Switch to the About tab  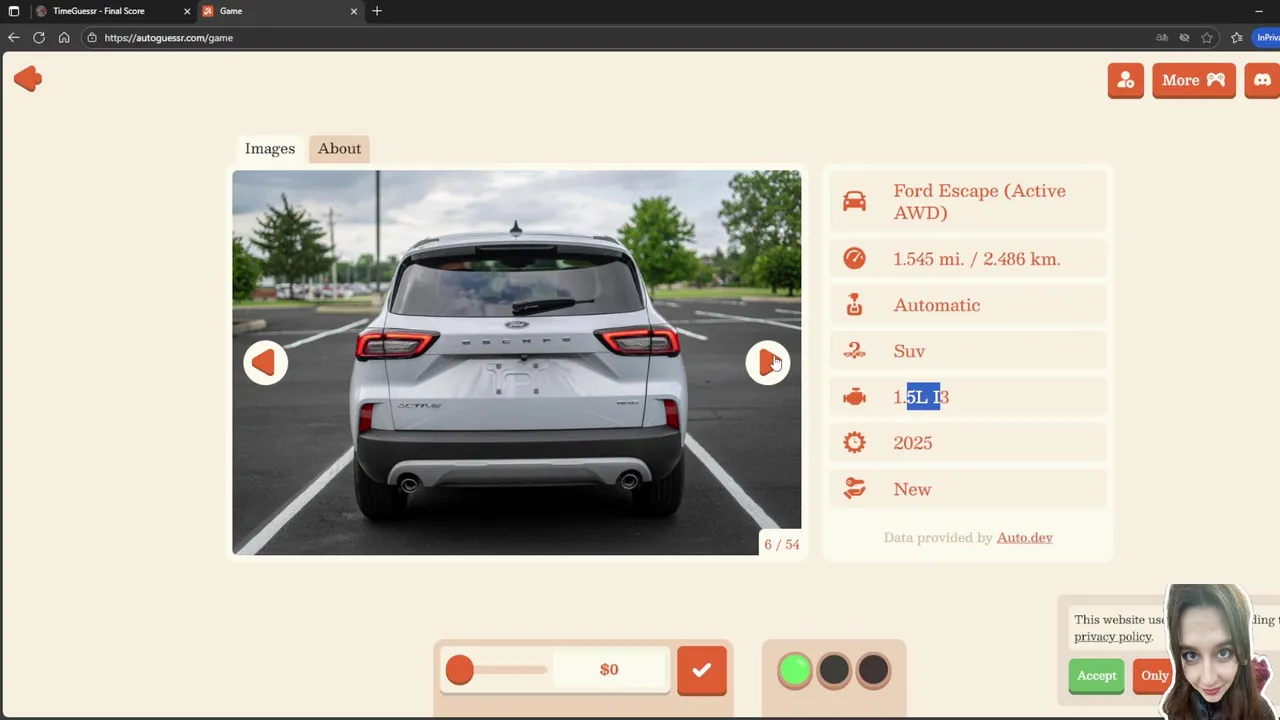click(x=339, y=148)
